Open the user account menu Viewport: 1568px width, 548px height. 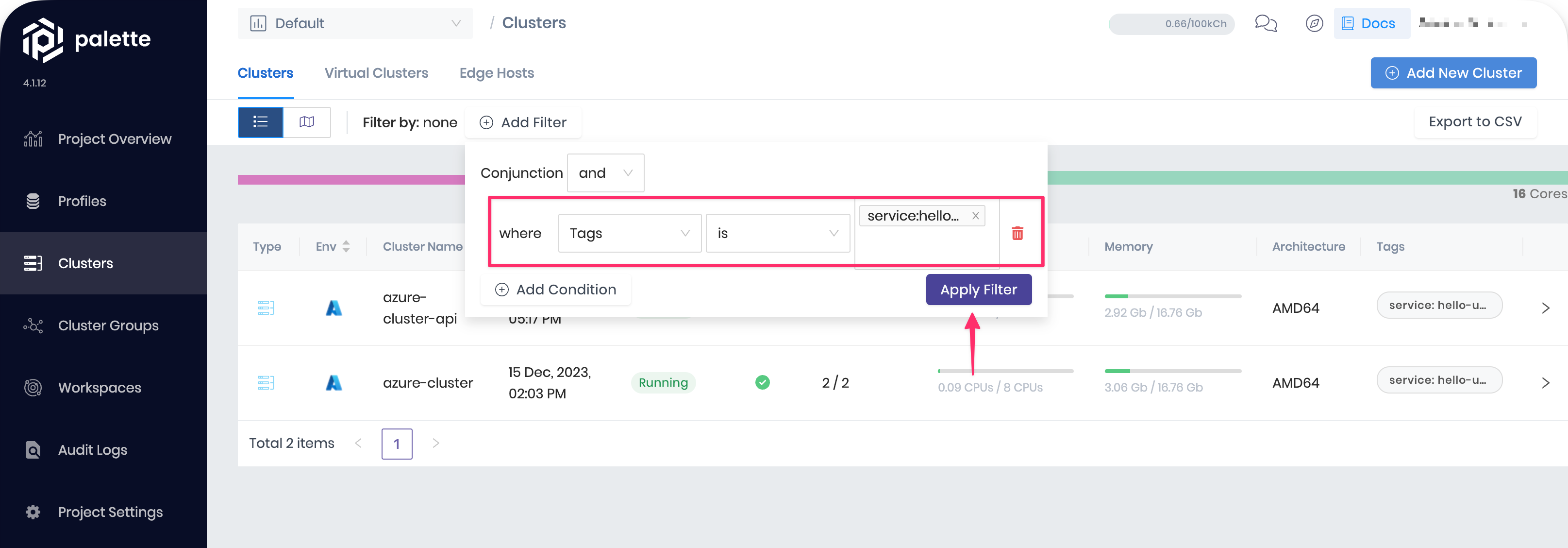click(x=1472, y=24)
